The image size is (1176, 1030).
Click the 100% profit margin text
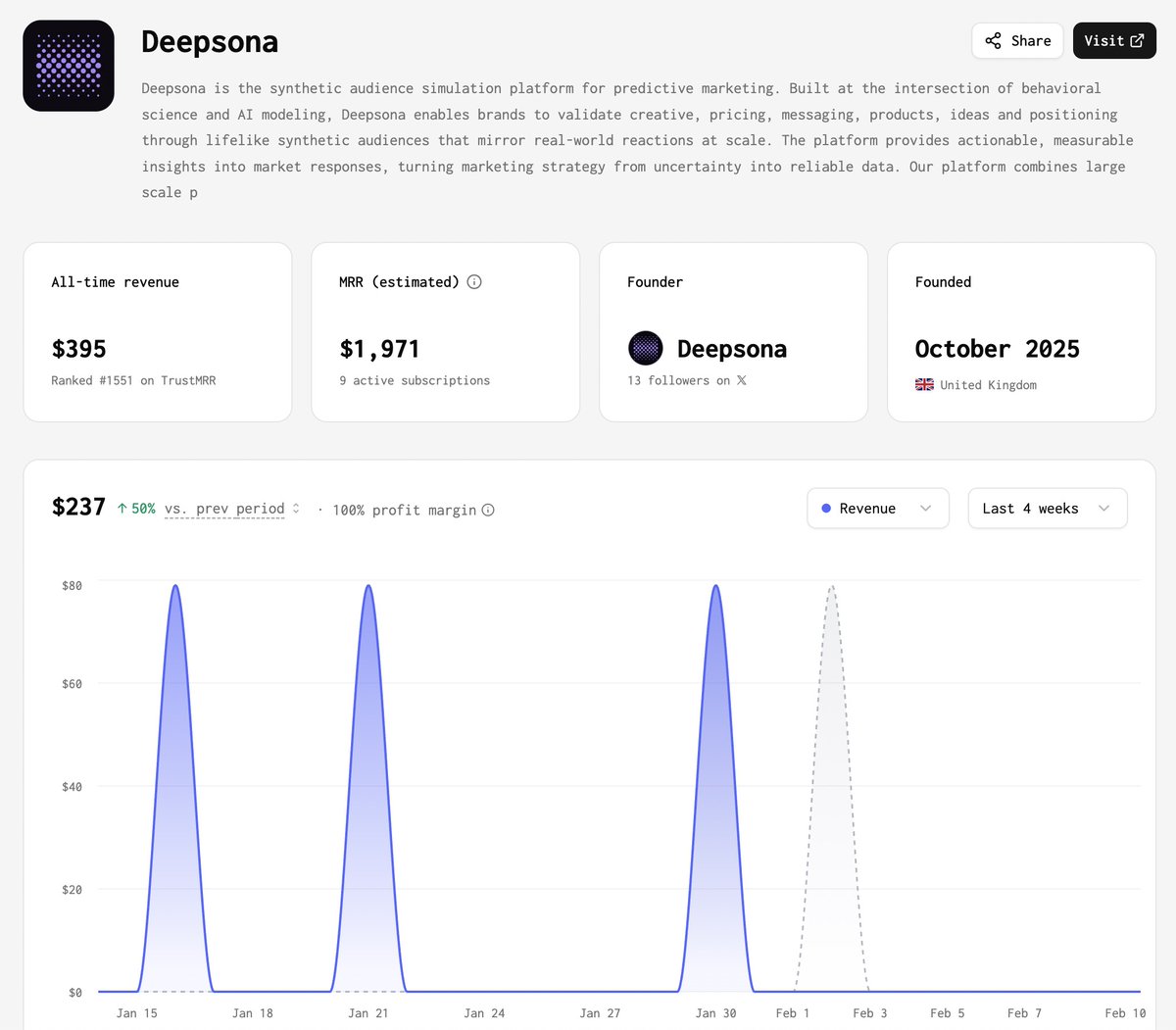click(x=404, y=510)
